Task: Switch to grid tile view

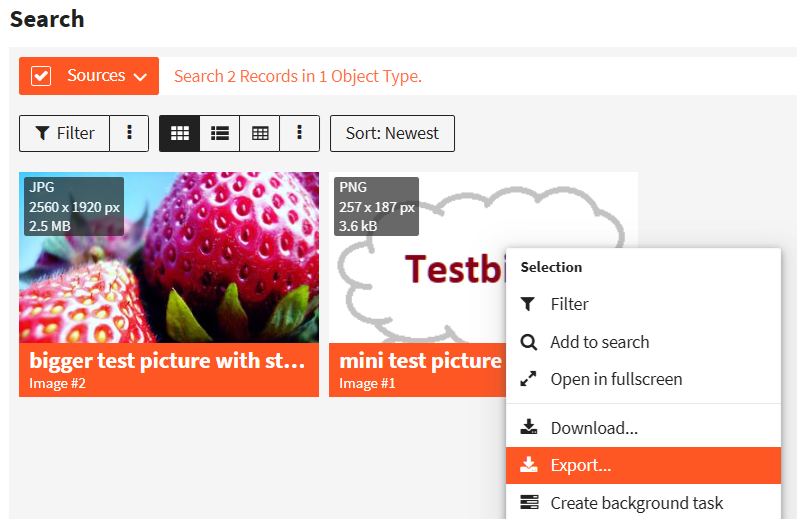Action: pos(180,133)
